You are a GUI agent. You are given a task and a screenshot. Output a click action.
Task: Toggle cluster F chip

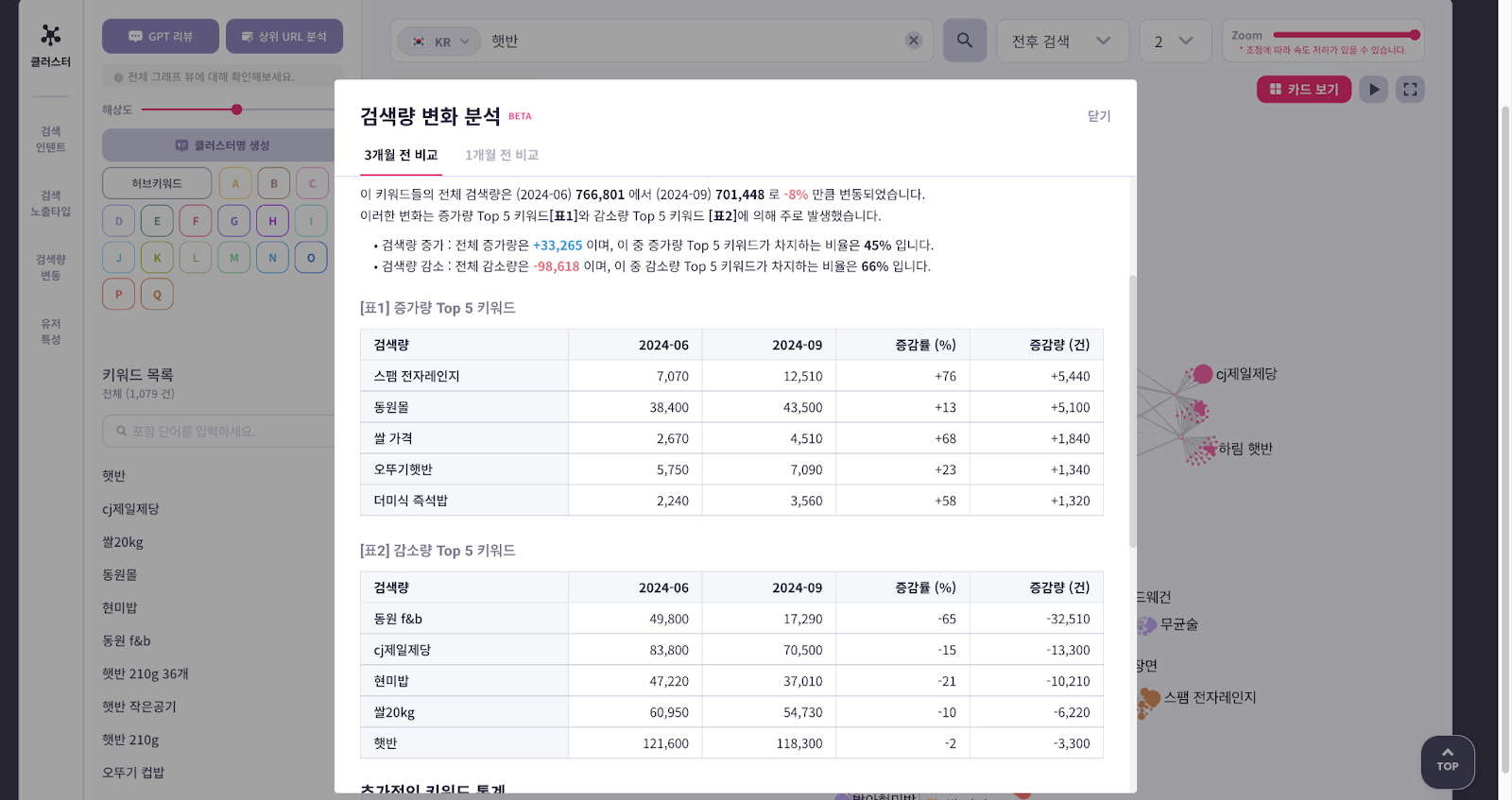[196, 220]
